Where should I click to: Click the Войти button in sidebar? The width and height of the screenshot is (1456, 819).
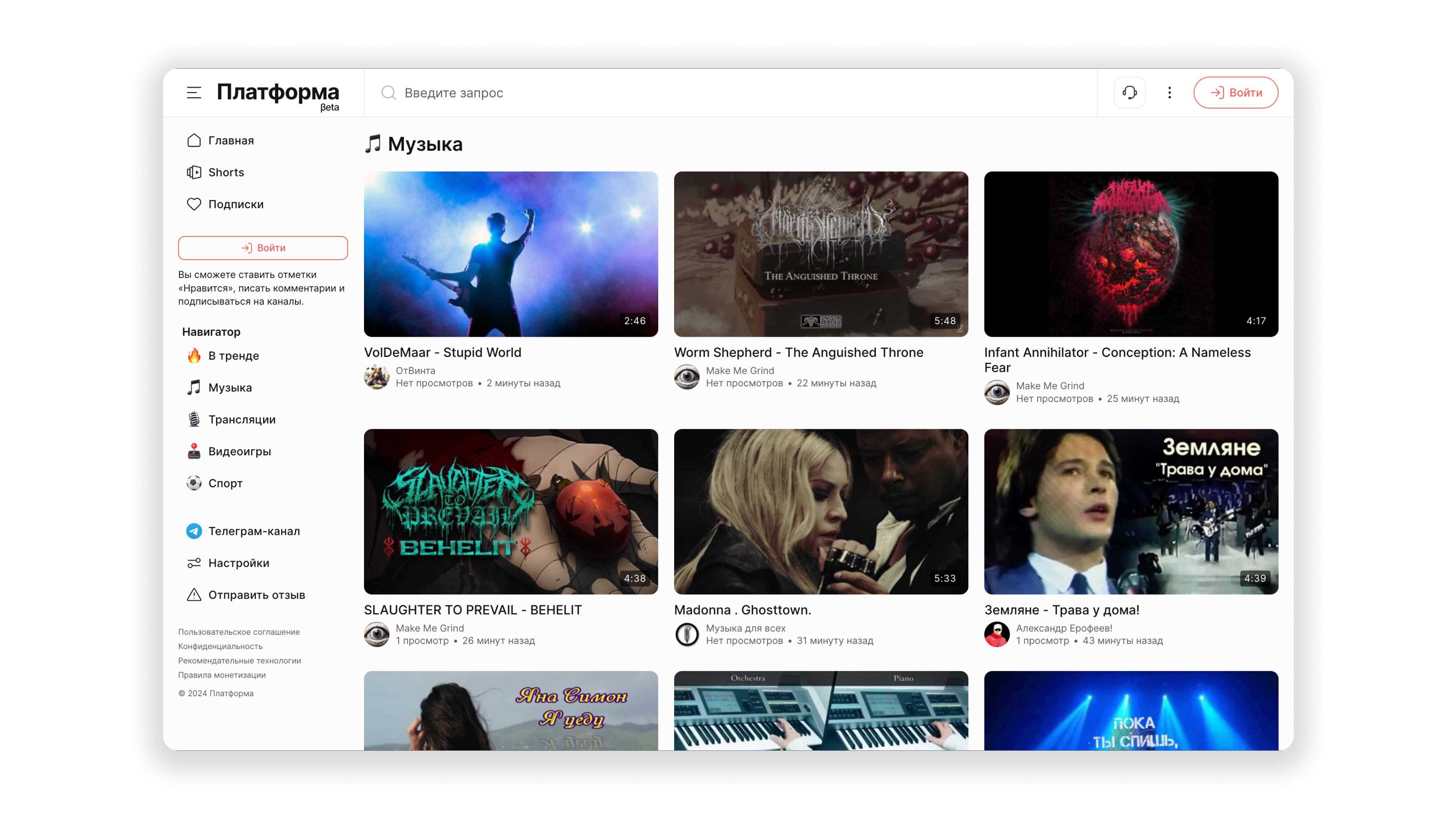[263, 248]
